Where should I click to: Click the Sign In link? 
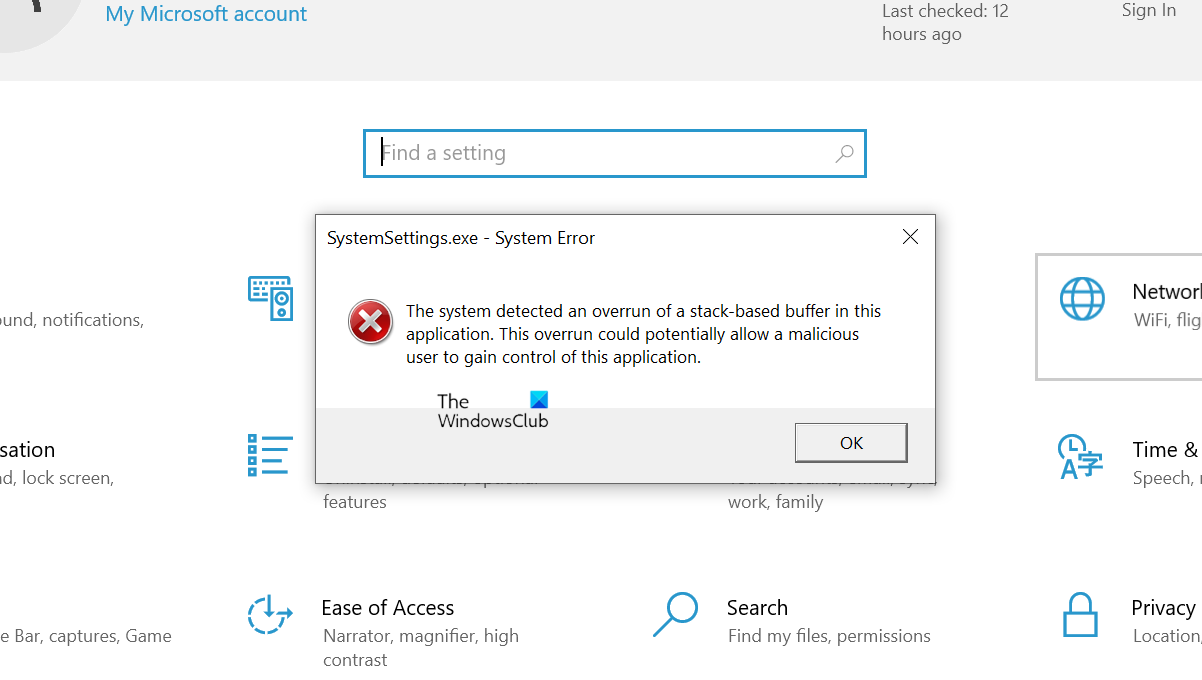[x=1148, y=11]
